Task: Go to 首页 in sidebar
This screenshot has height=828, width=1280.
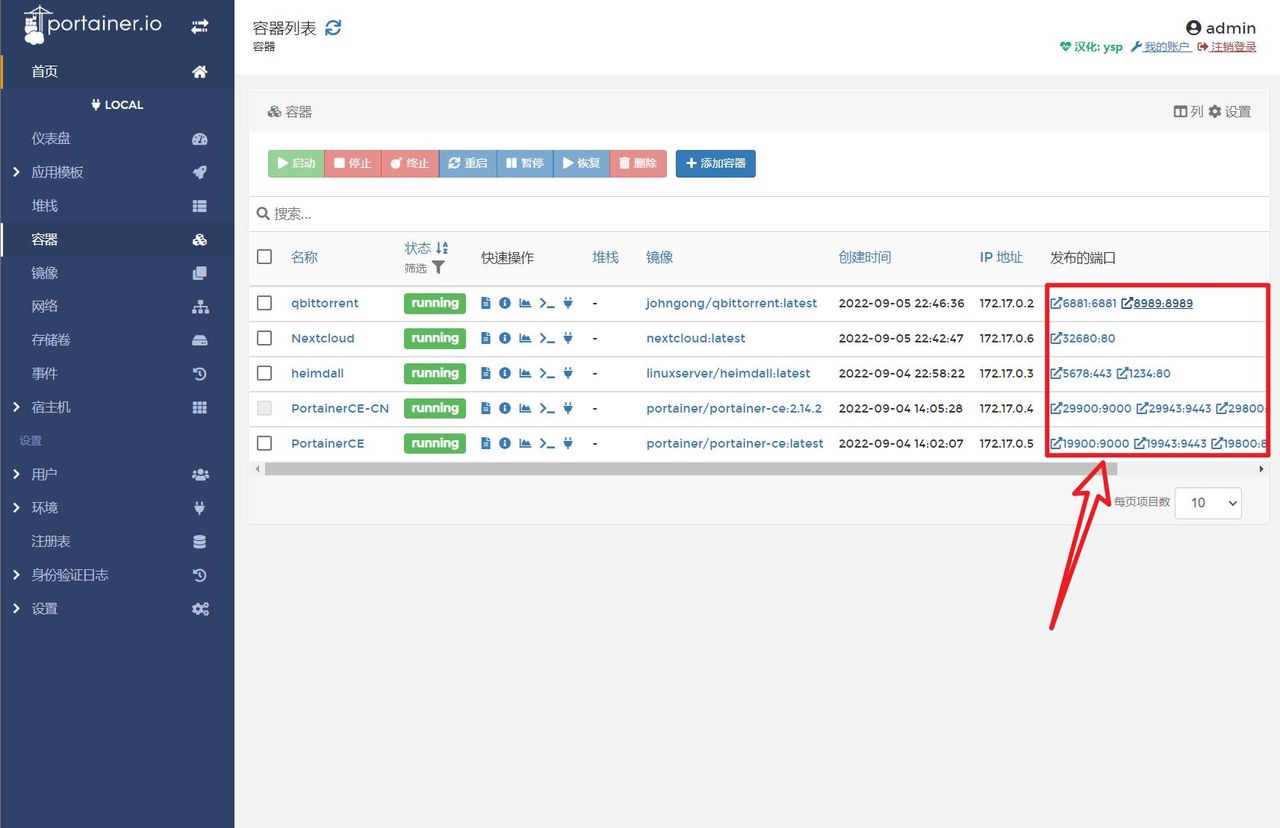Action: click(x=117, y=71)
